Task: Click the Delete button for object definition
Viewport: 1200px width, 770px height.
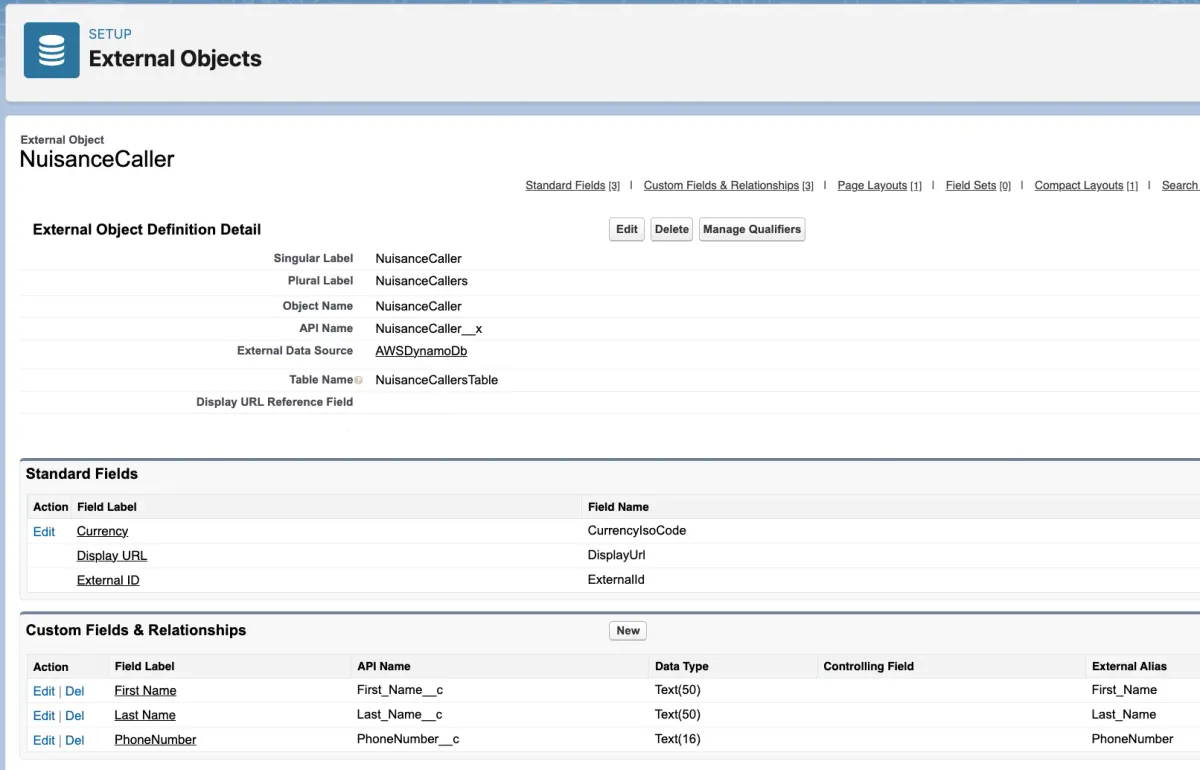Action: (x=671, y=230)
